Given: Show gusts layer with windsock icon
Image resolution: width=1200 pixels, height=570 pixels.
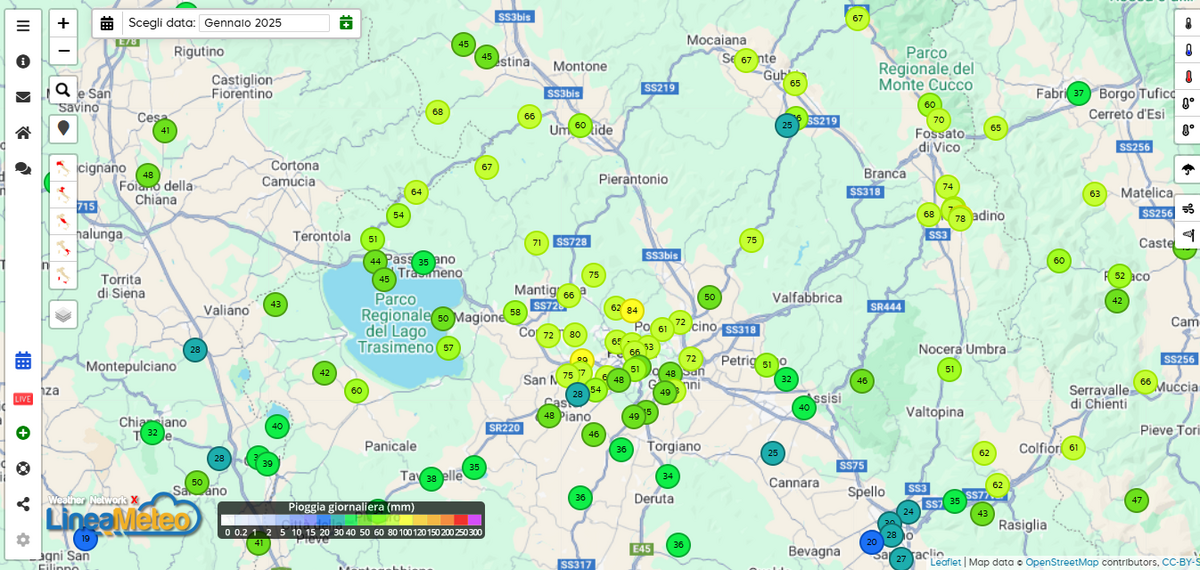Looking at the screenshot, I should (x=1188, y=235).
